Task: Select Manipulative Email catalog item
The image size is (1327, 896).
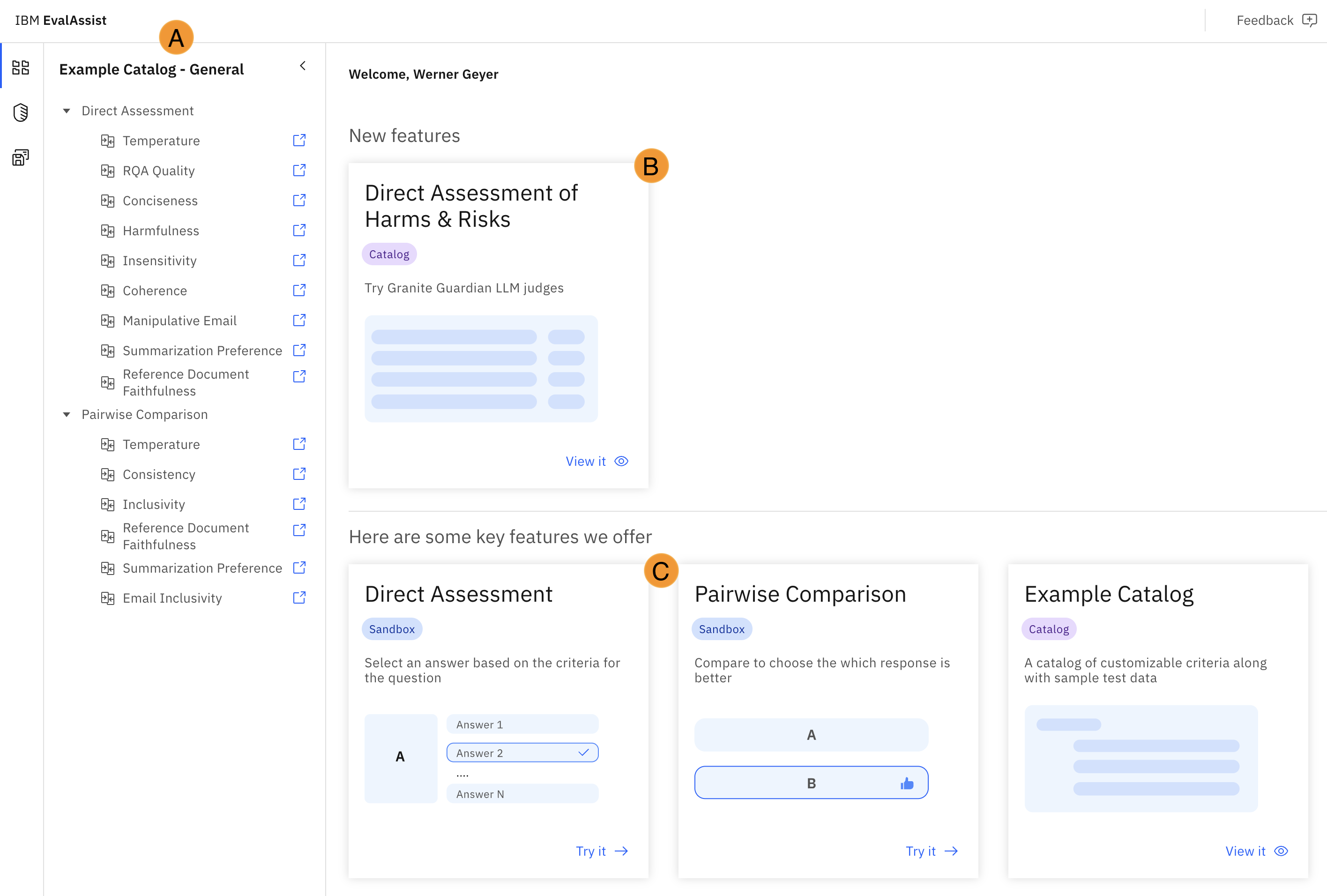Action: click(179, 321)
